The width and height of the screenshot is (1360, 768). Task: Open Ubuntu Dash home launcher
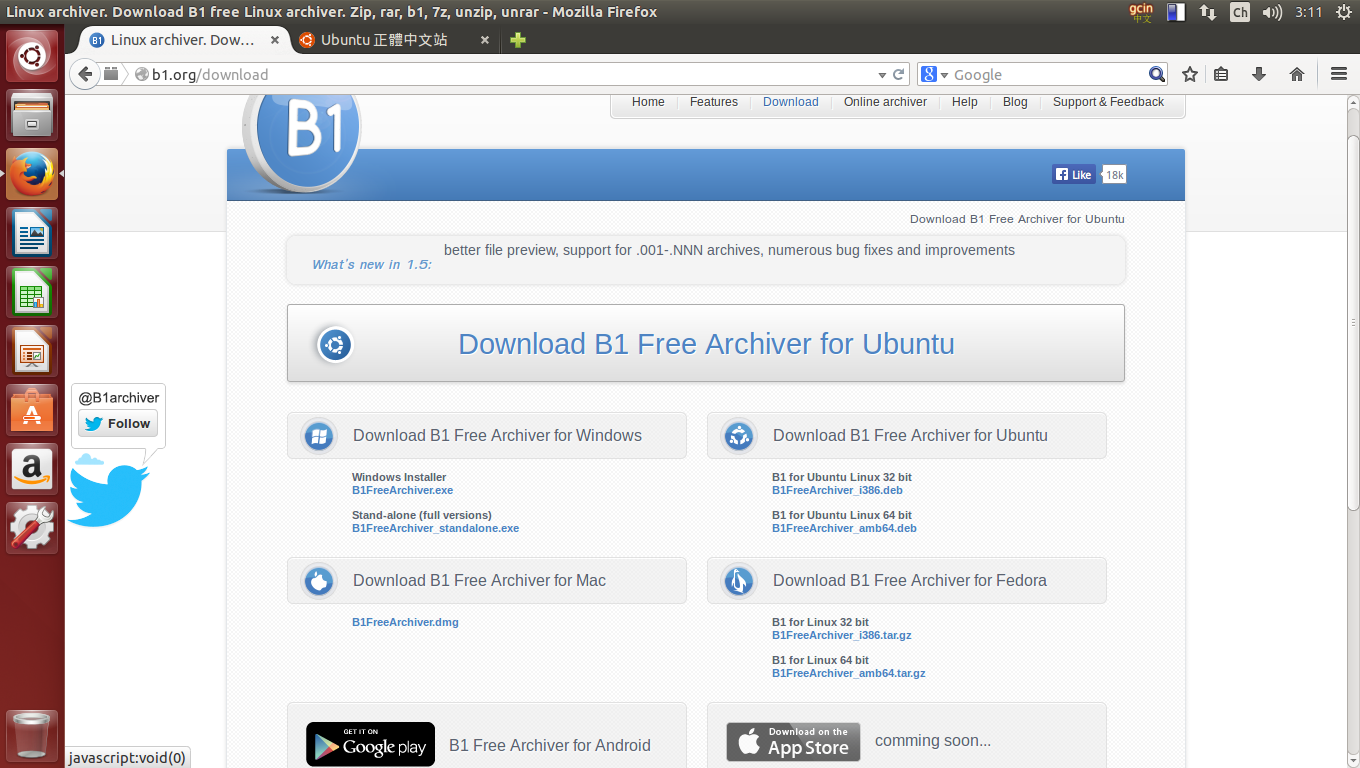(x=33, y=56)
